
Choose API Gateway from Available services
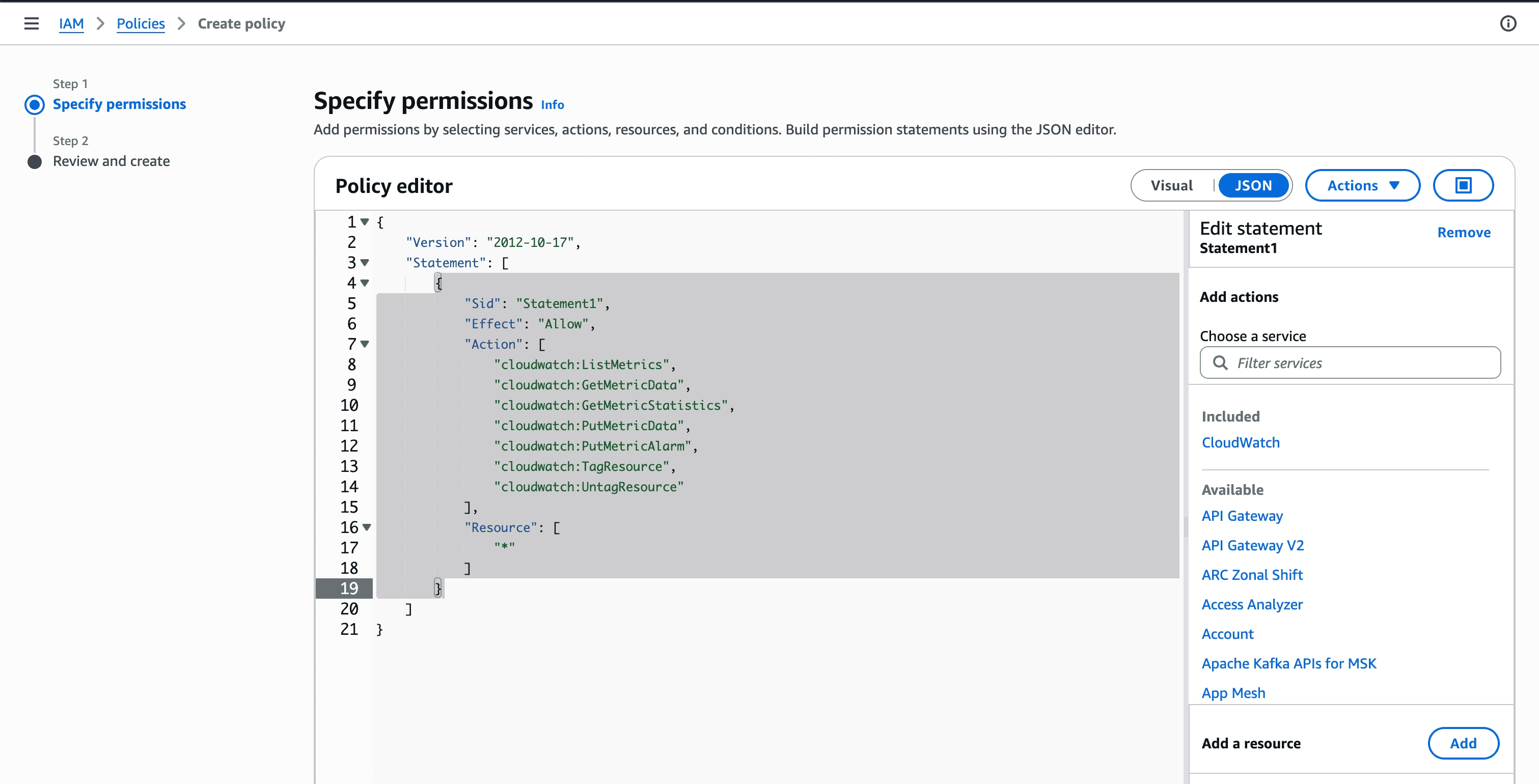(1242, 515)
